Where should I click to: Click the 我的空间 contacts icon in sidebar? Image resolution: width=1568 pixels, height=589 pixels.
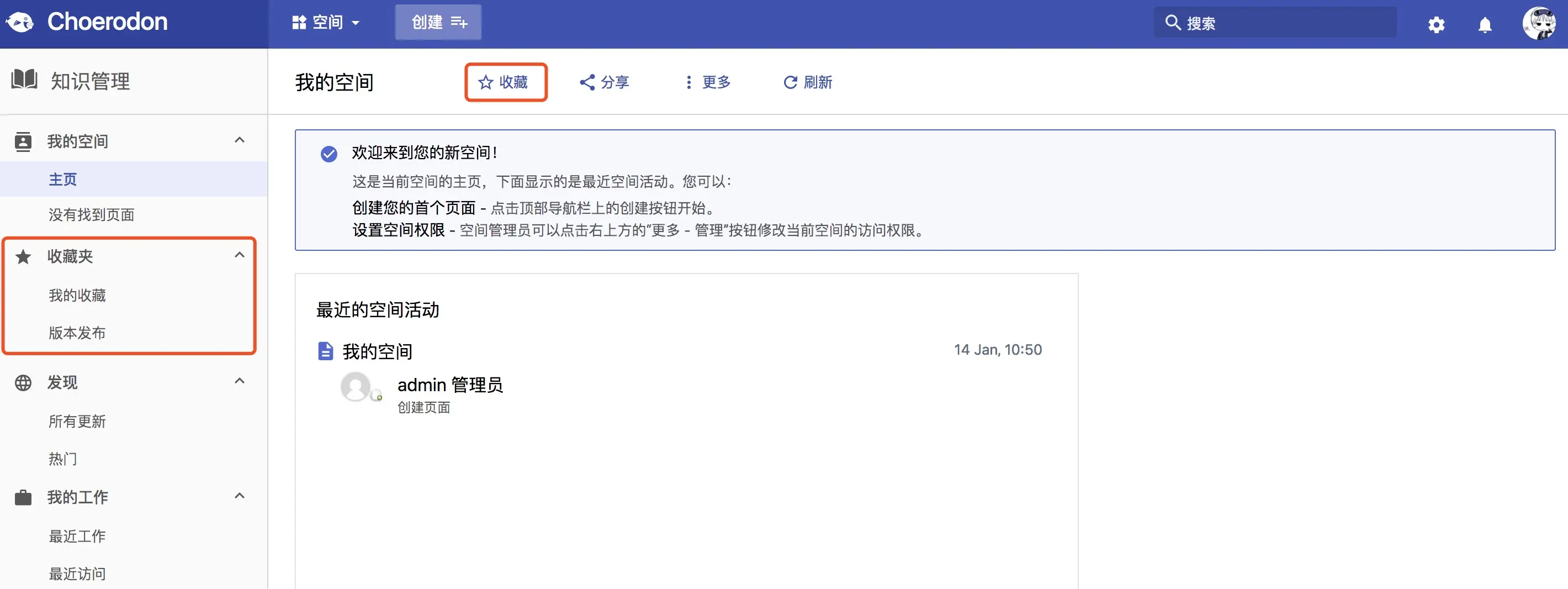(23, 141)
